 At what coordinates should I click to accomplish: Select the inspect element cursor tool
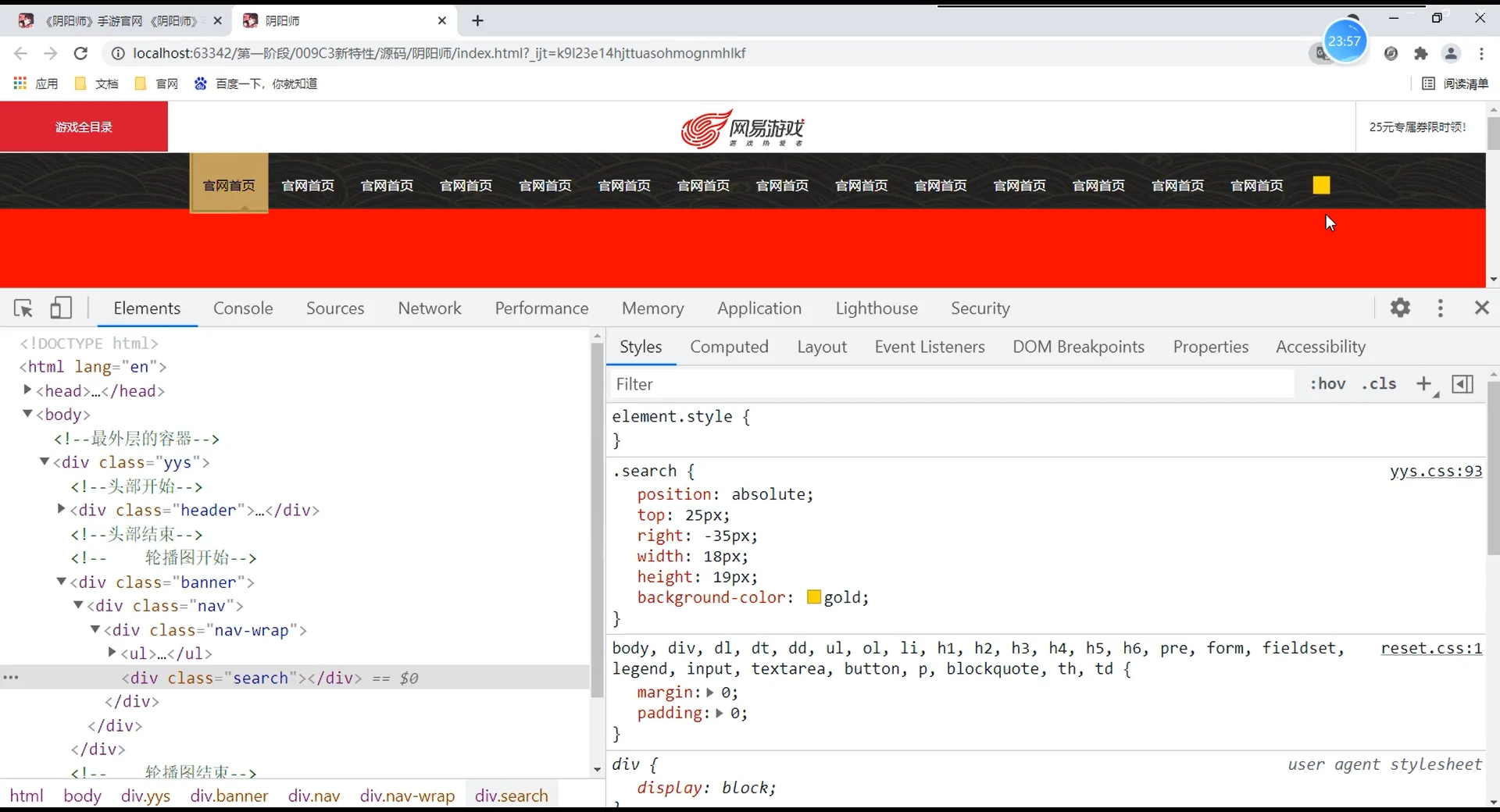23,308
